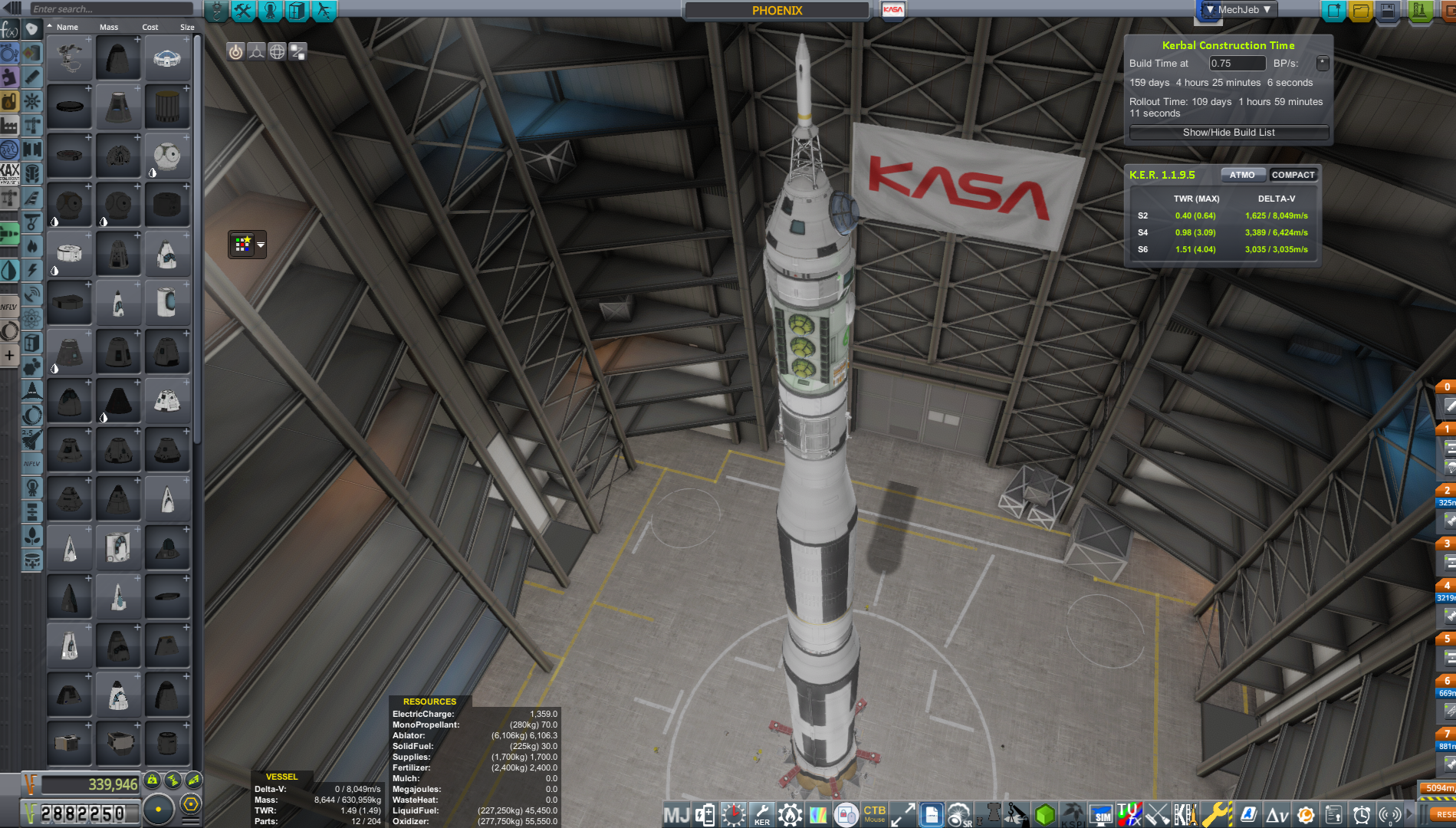This screenshot has height=828, width=1456.
Task: Launch the vessel with the green button
Action: (1419, 11)
